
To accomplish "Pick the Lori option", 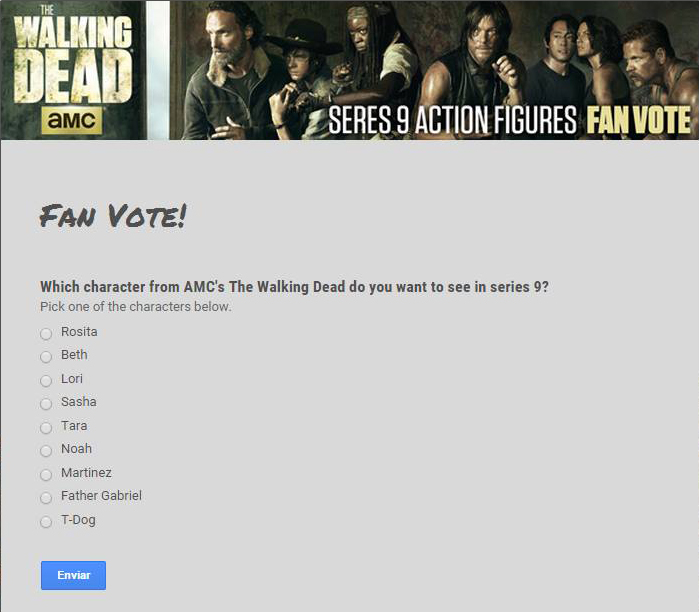I will click(46, 381).
